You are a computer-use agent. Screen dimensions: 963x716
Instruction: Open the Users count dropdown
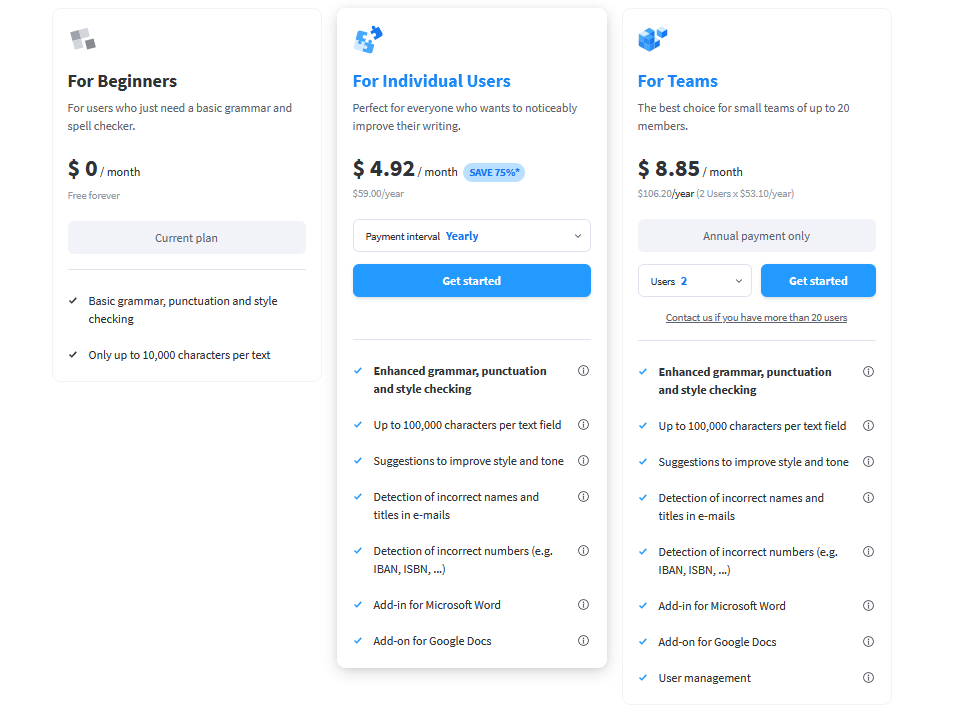(694, 281)
